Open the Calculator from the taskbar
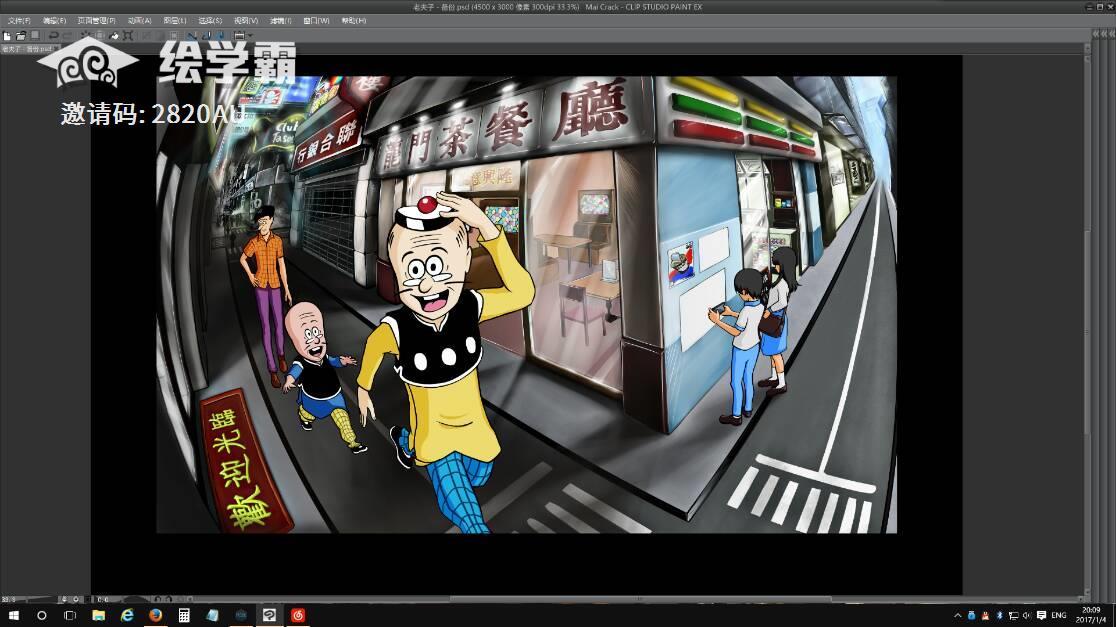Viewport: 1116px width, 627px height. point(184,615)
